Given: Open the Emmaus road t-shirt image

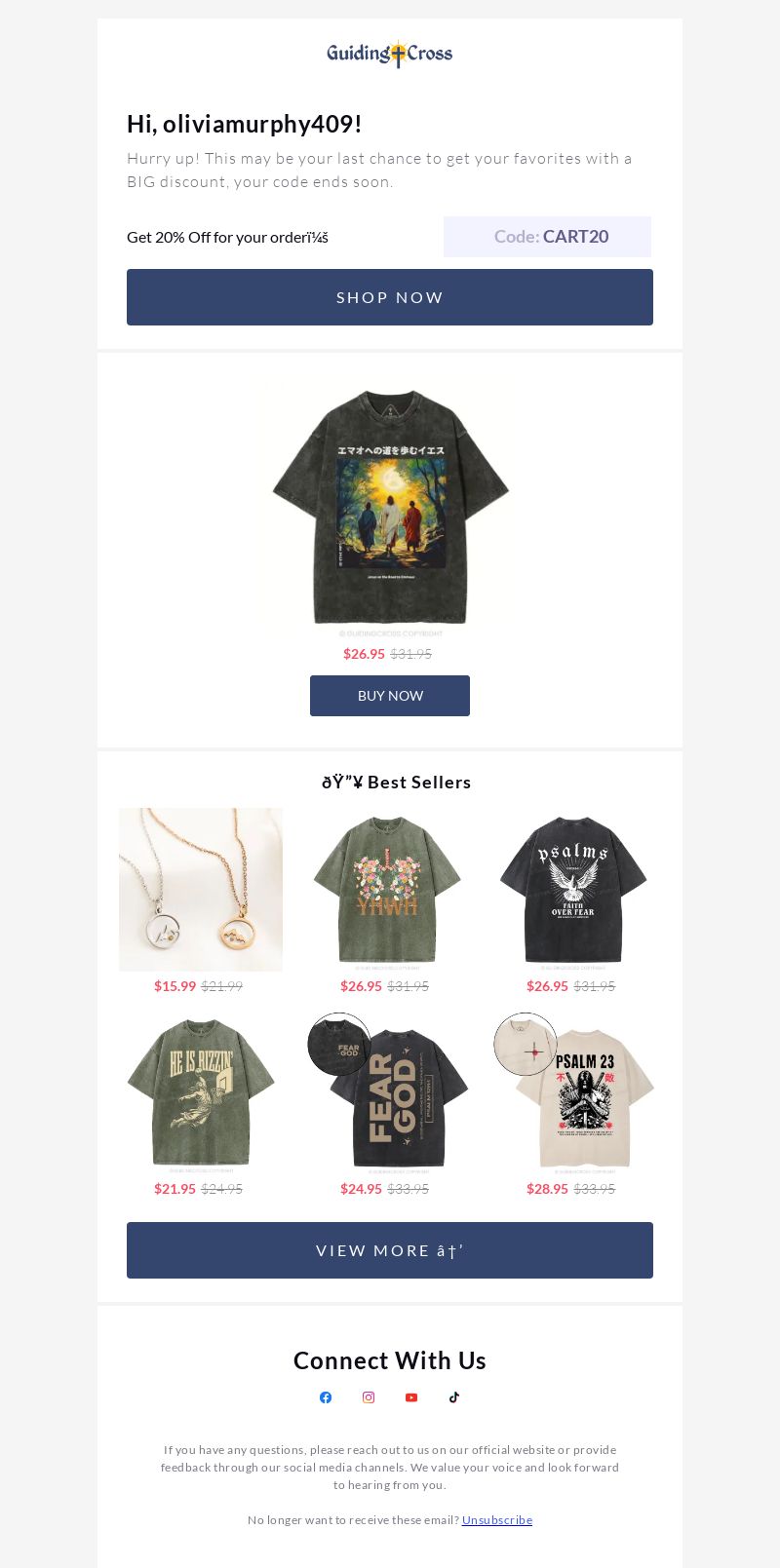Looking at the screenshot, I should click(390, 507).
